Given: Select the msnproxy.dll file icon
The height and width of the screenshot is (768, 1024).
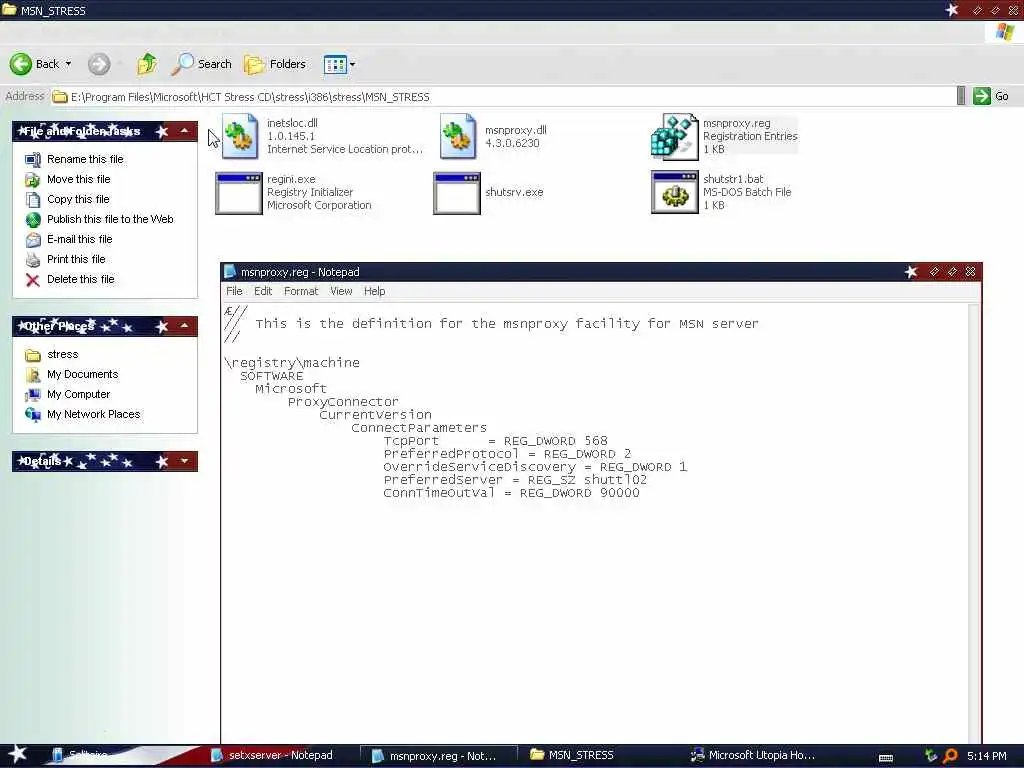Looking at the screenshot, I should pyautogui.click(x=458, y=136).
